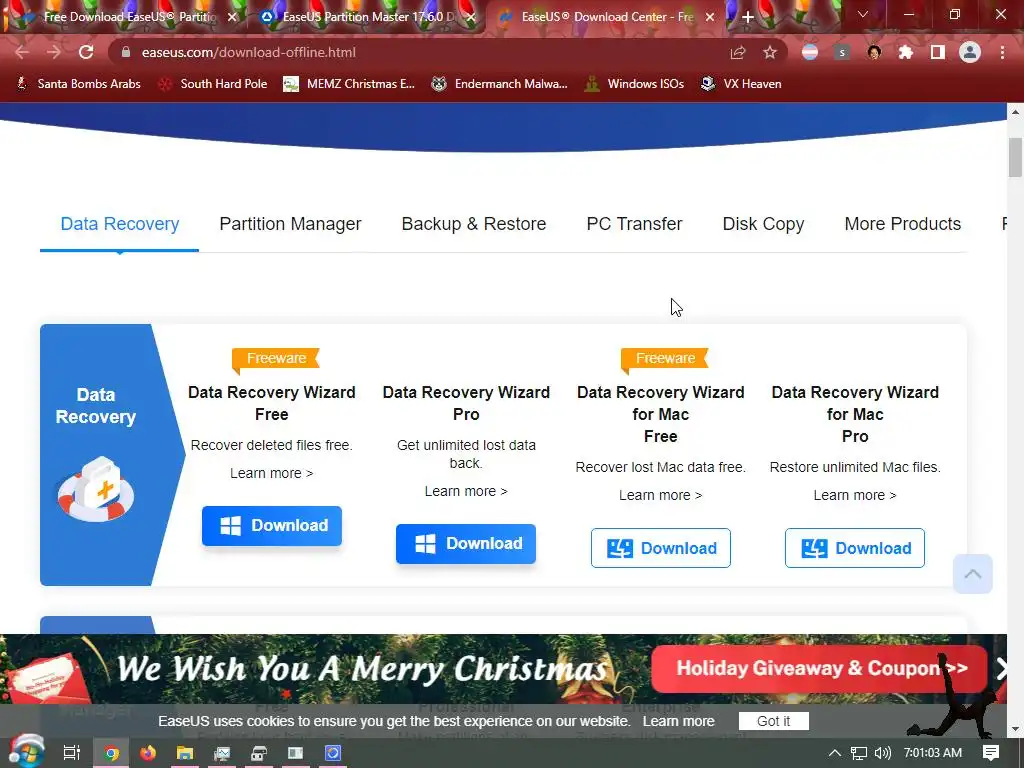Screen dimensions: 1024x768
Task: Open the Chrome three-dot menu
Action: (x=1002, y=52)
